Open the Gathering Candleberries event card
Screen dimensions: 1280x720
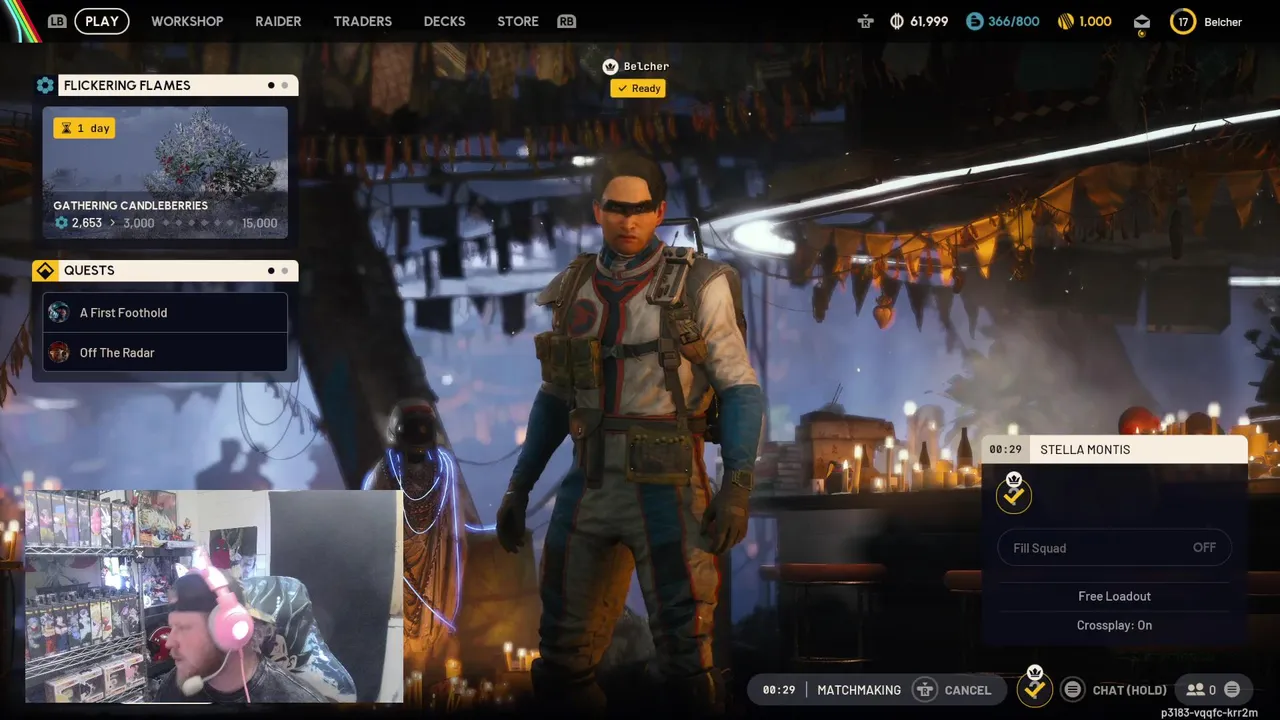pyautogui.click(x=165, y=172)
